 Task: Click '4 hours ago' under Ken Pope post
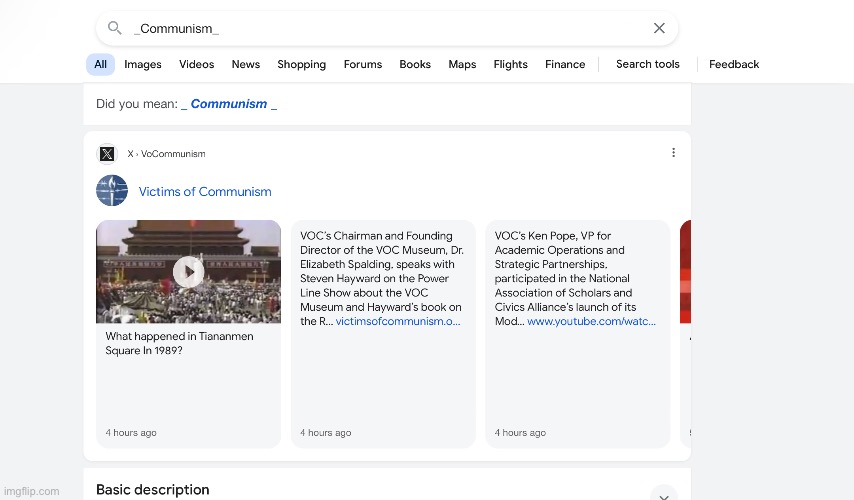pos(520,432)
